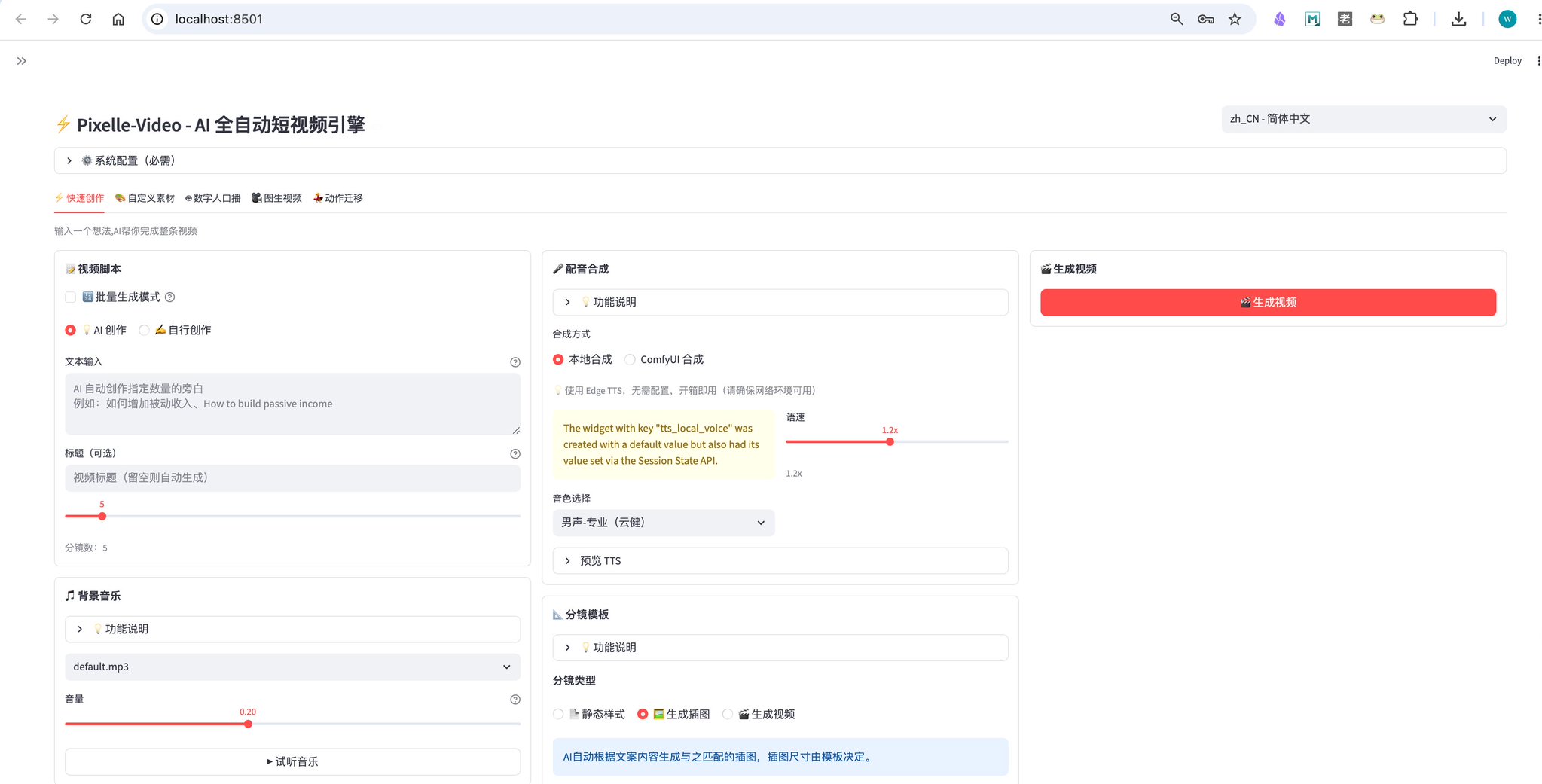Screen dimensions: 1542x784
Task: Open the dark square extension icon
Action: (x=1345, y=19)
